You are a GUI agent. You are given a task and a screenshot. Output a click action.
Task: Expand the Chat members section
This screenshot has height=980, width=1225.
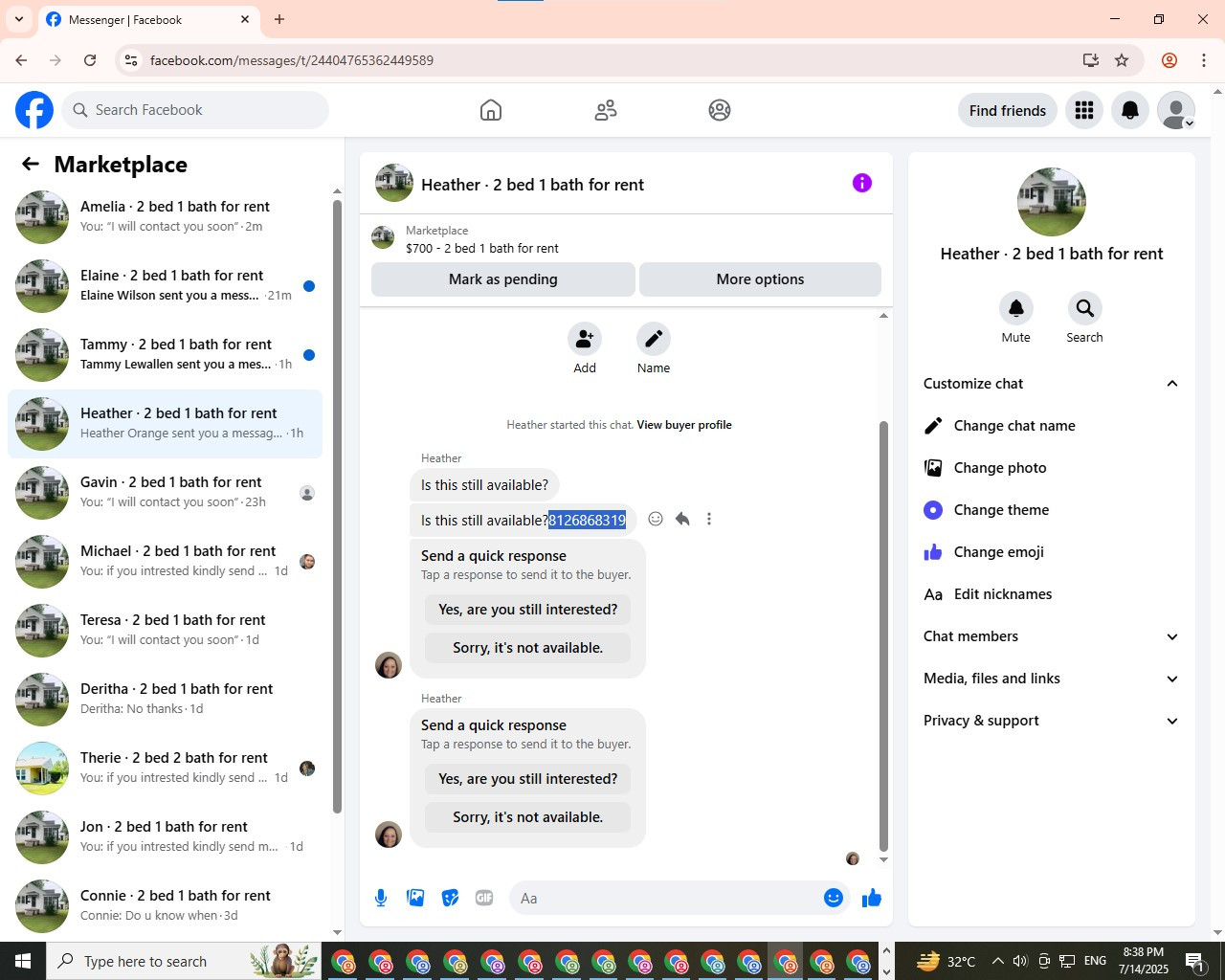click(1052, 636)
